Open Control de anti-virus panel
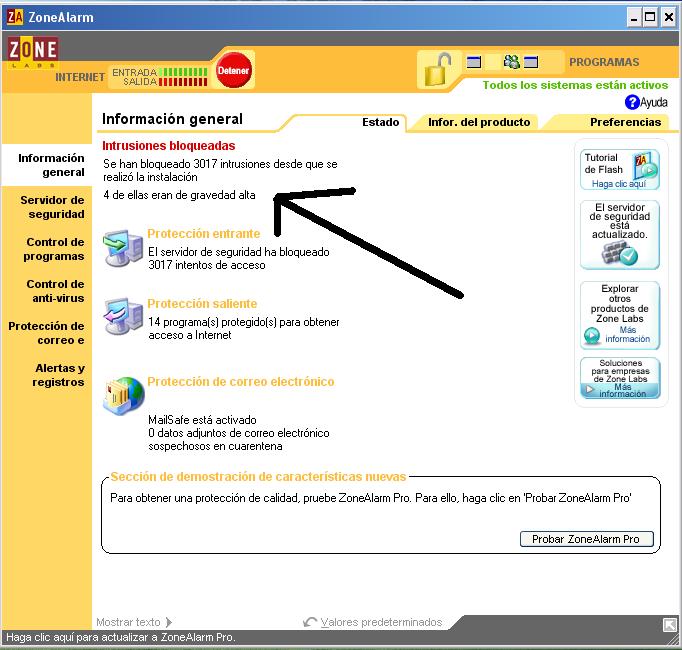 coord(55,291)
